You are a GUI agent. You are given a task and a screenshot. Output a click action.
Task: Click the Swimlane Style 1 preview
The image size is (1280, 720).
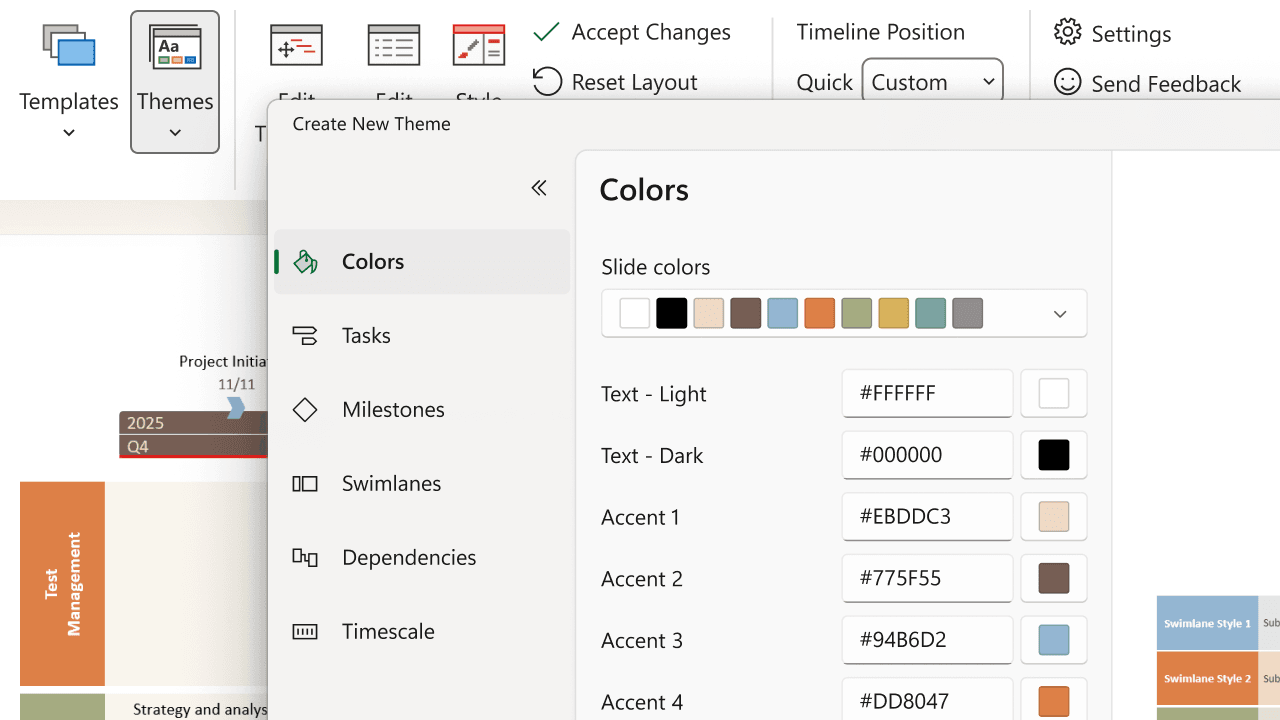[1207, 623]
